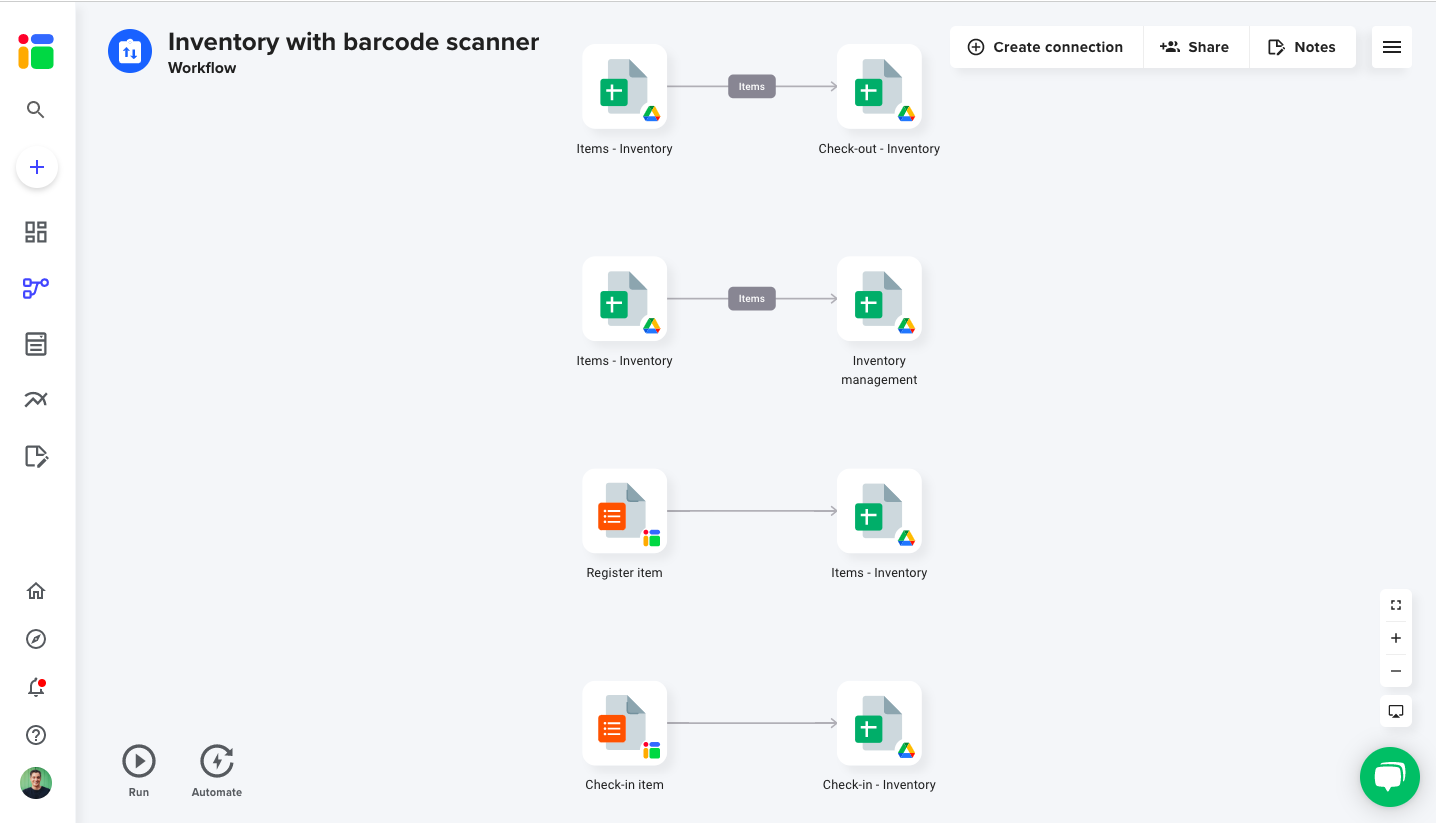Click the Create connection button
Viewport: 1436px width, 823px height.
click(1046, 47)
